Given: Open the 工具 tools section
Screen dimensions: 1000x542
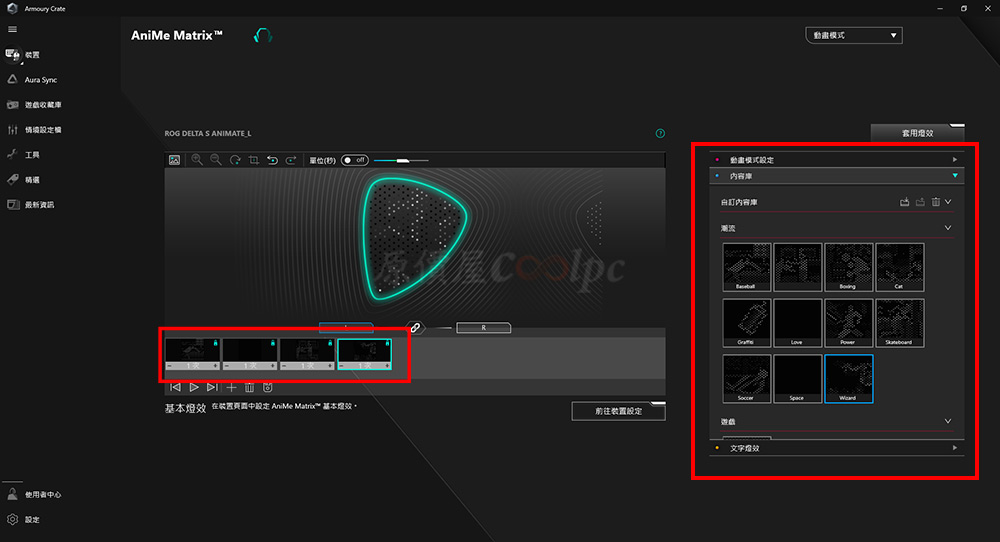Looking at the screenshot, I should (23, 154).
